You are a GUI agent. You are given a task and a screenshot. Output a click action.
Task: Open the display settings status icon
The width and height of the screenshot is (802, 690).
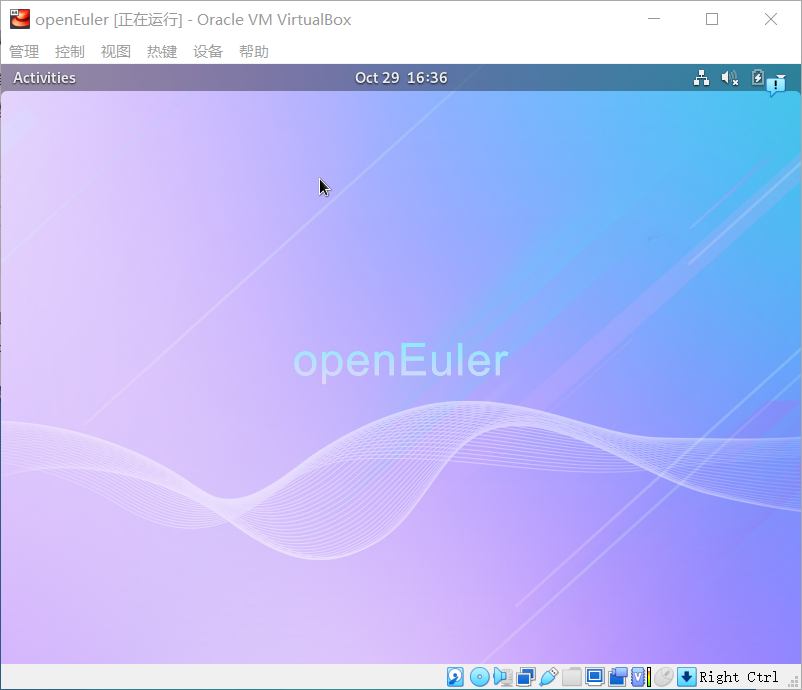click(595, 677)
